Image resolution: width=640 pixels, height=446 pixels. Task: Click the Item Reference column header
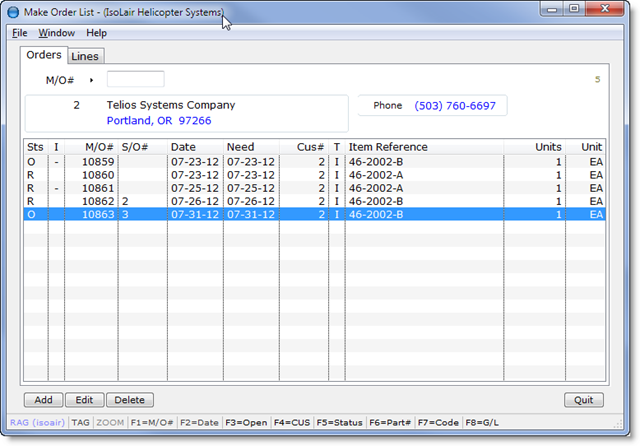click(388, 147)
